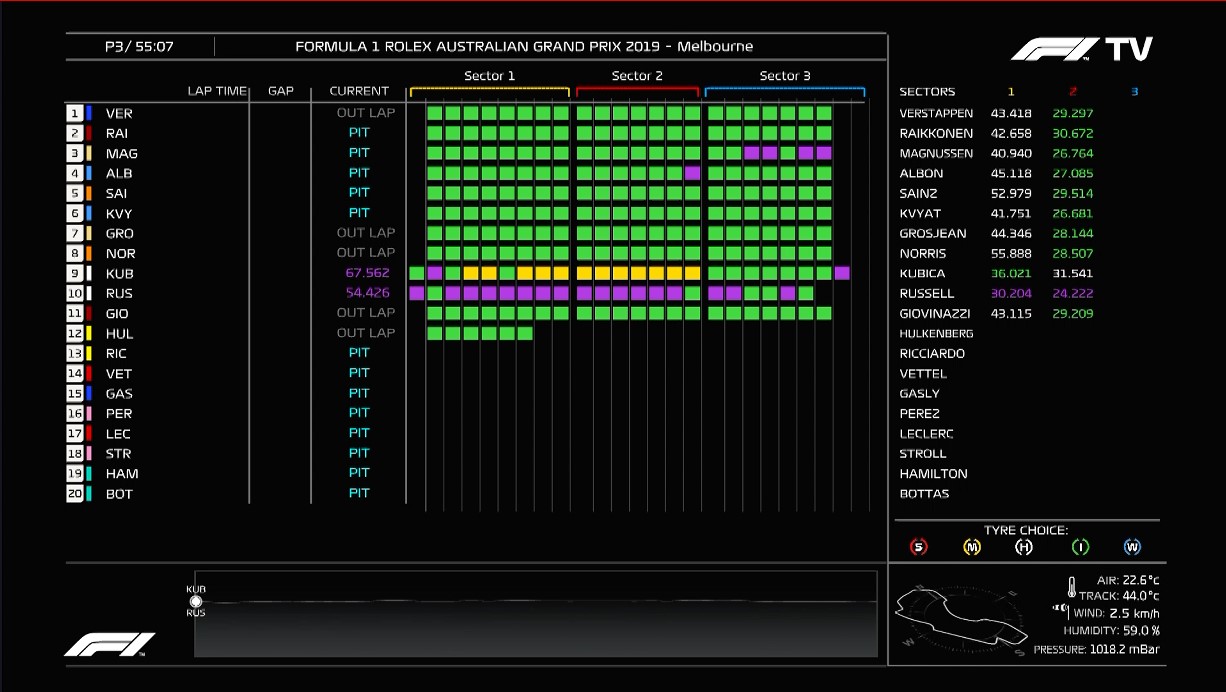Click the position 3 box for MAG
The image size is (1226, 692).
(74, 153)
